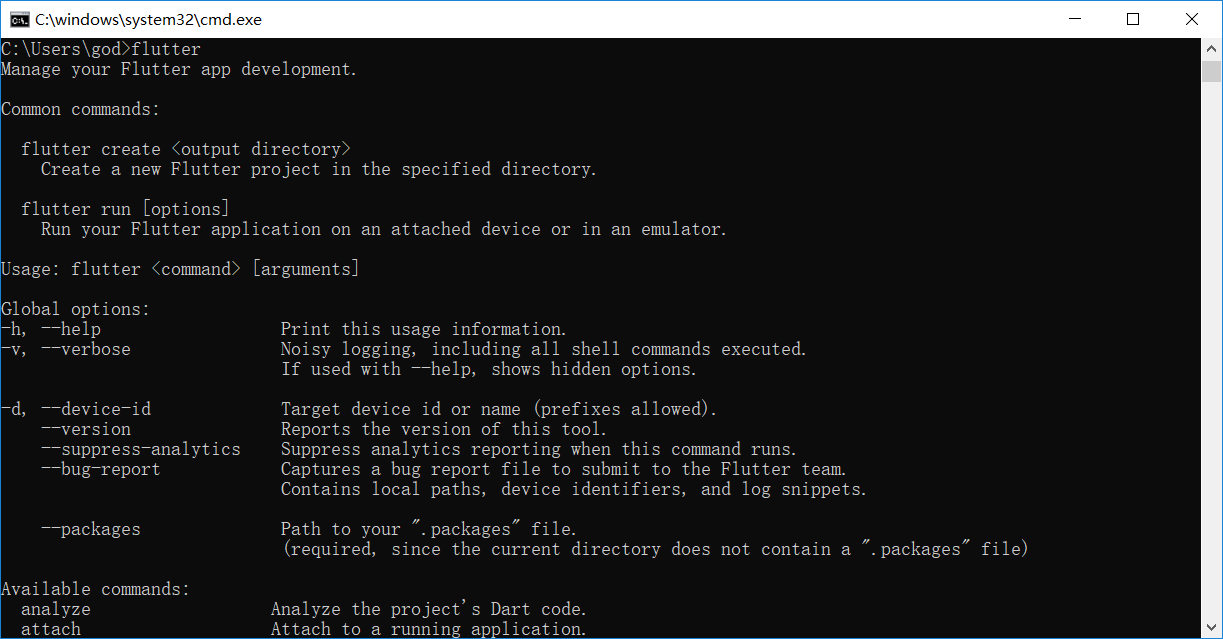The height and width of the screenshot is (639, 1223).
Task: Click the 'flutter run [options]' line
Action: click(125, 209)
